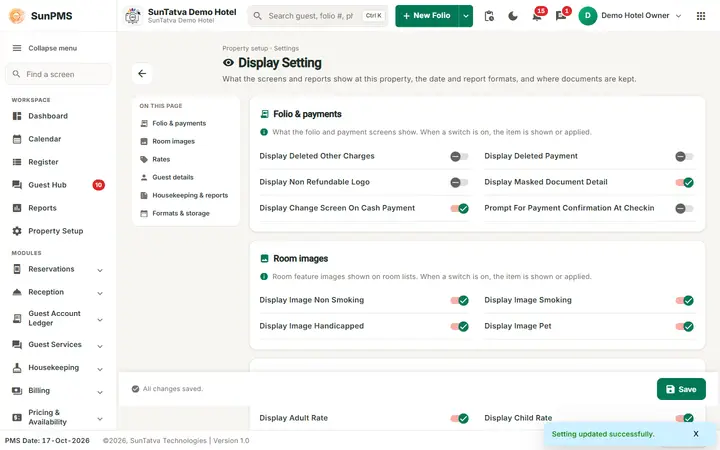The height and width of the screenshot is (450, 720).
Task: Toggle Display Adult Rate switch
Action: pos(459,418)
